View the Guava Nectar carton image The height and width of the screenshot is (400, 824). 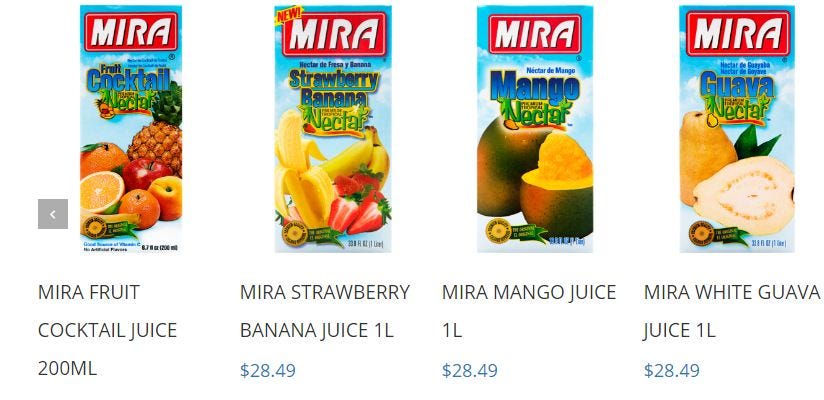coord(736,129)
